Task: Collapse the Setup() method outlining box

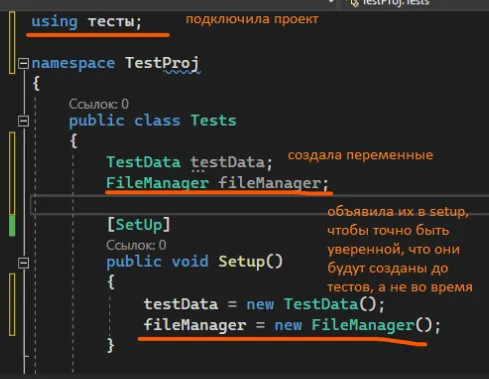Action: 23,263
